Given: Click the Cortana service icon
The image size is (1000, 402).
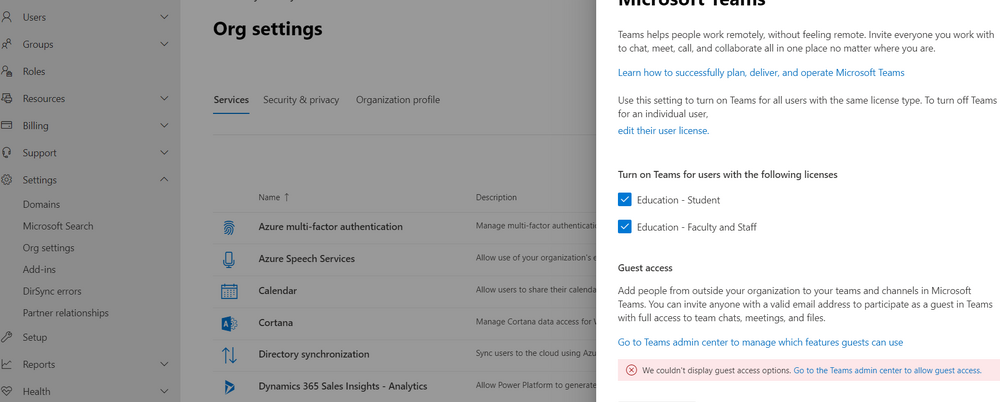Looking at the screenshot, I should pos(229,324).
